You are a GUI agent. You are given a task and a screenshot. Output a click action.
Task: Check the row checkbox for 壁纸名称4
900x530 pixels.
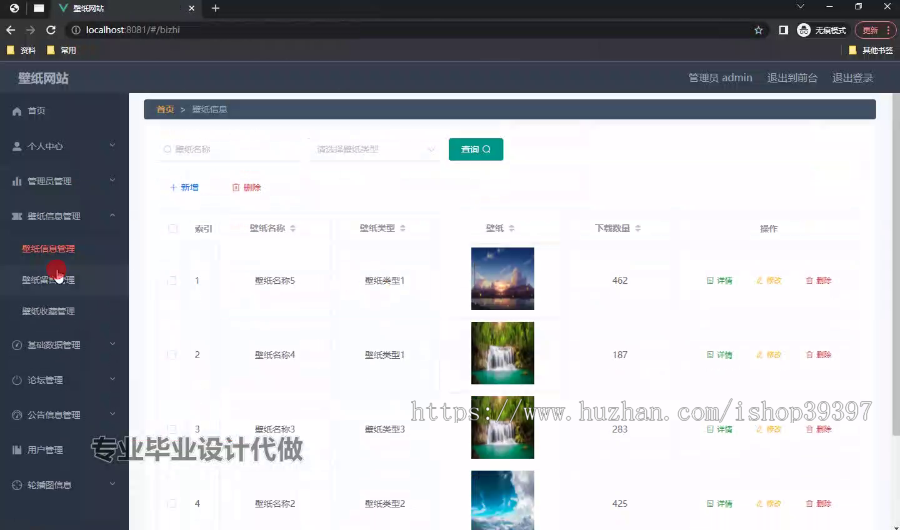[172, 355]
